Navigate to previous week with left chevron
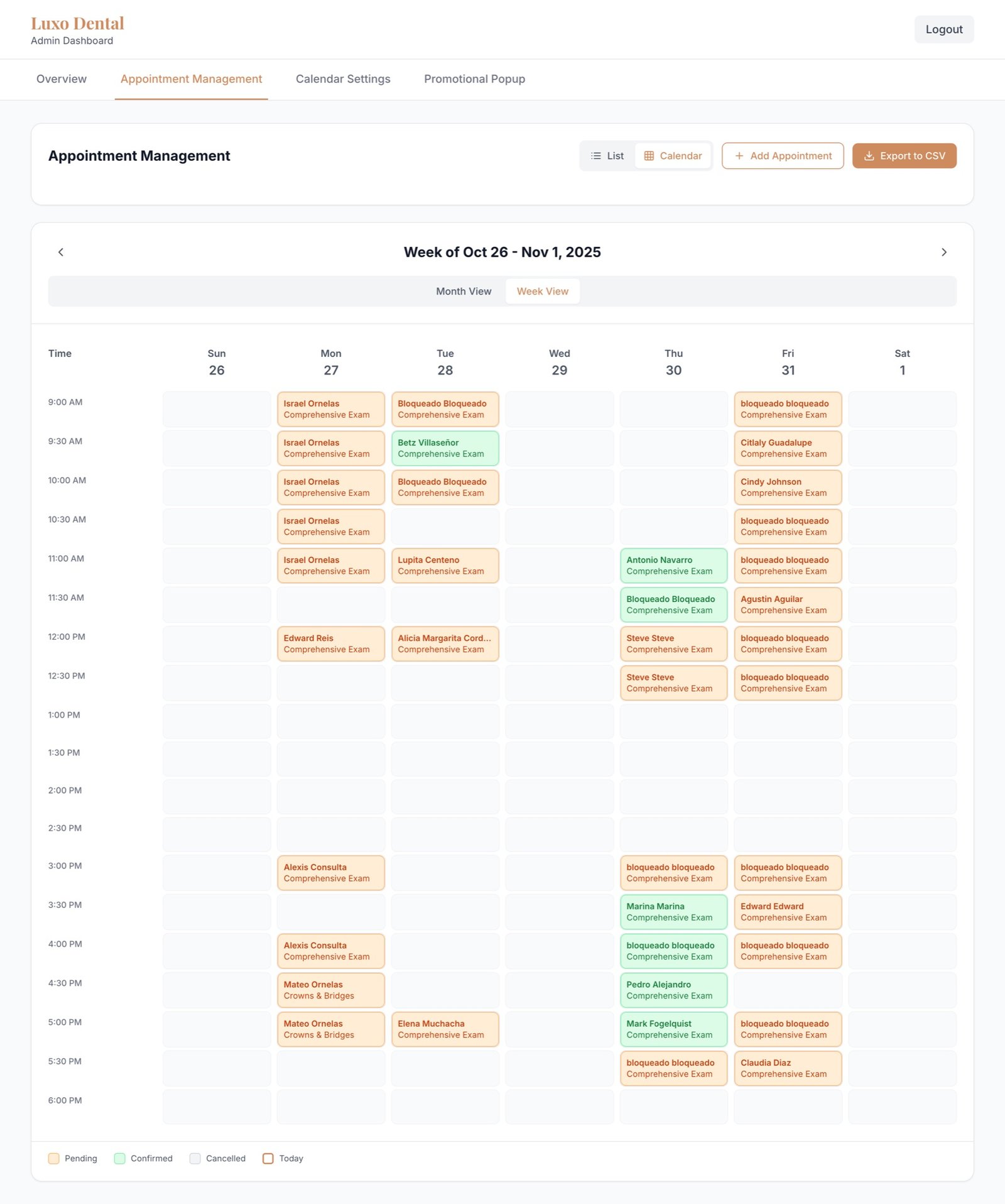The width and height of the screenshot is (1005, 1204). 61,252
